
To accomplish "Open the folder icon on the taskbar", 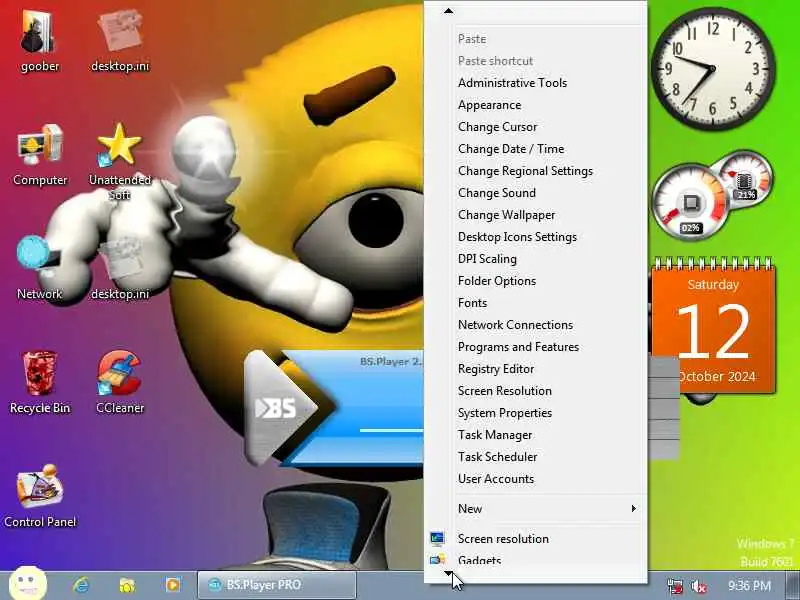I will [127, 585].
